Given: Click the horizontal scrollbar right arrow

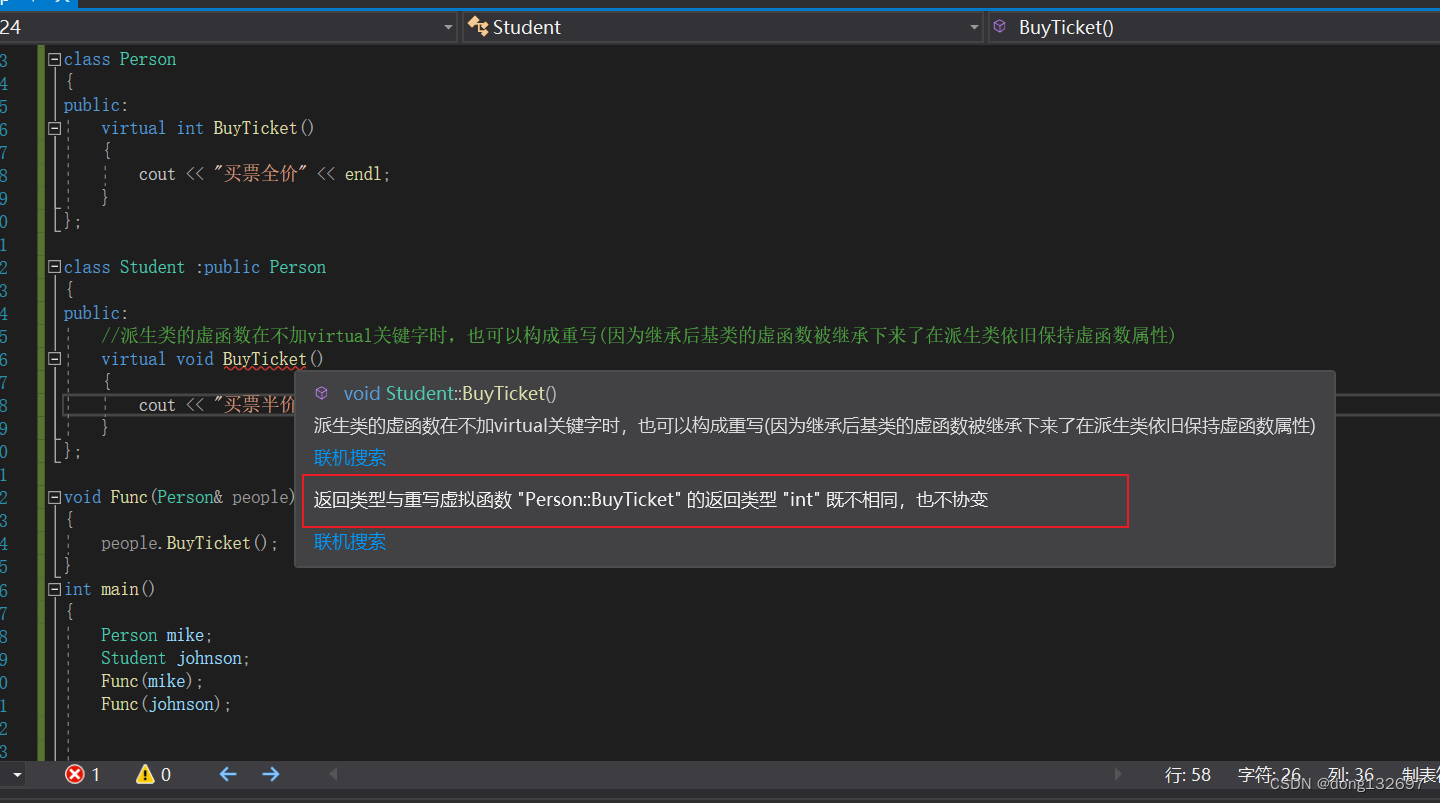Looking at the screenshot, I should point(1118,774).
